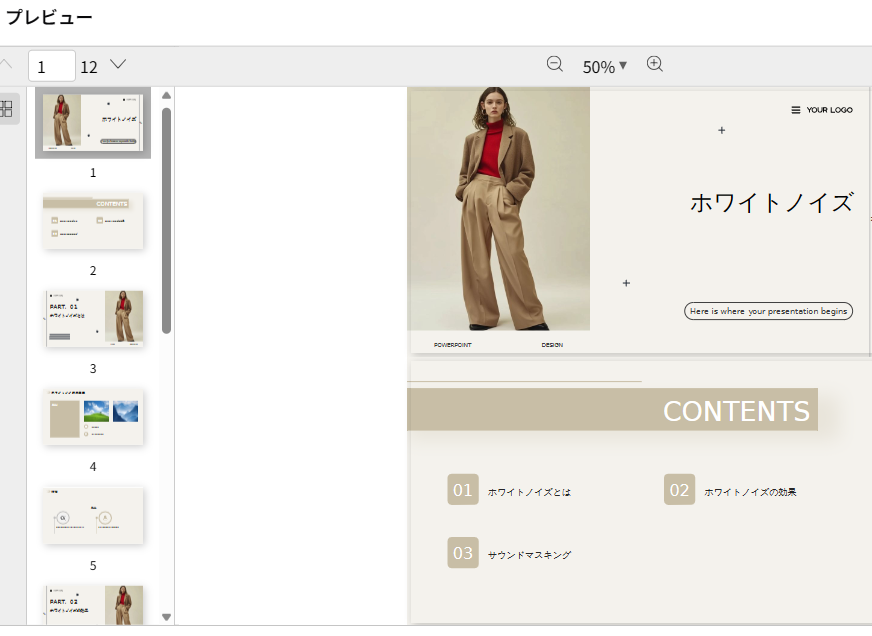Viewport: 872px width, 636px height.
Task: Click the thumbnail scrollbar down arrow
Action: click(x=166, y=617)
